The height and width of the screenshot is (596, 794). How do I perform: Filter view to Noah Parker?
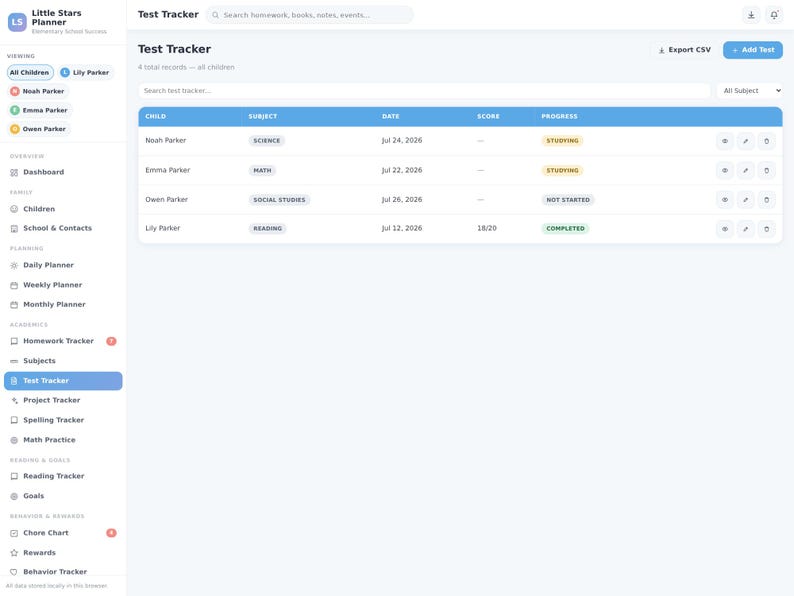(x=37, y=91)
